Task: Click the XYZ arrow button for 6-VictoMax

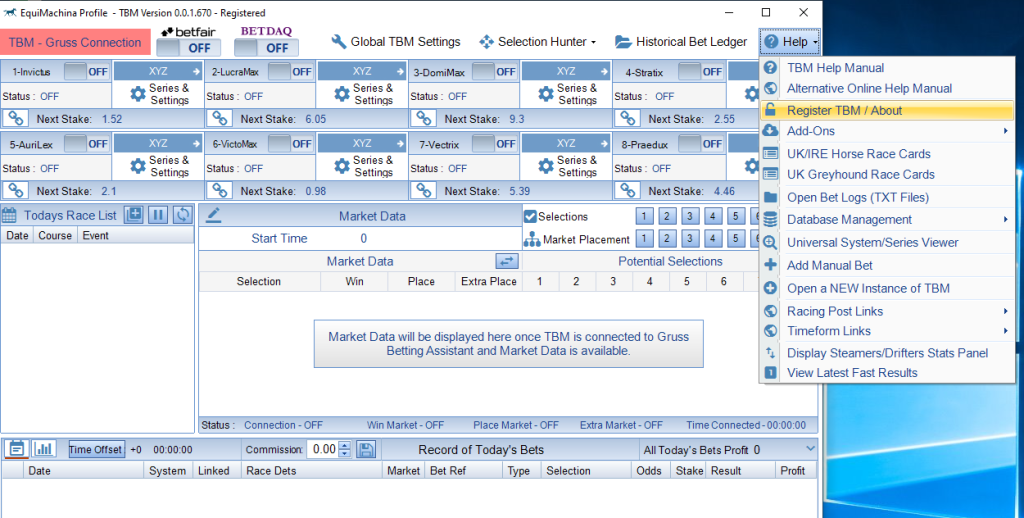Action: [x=362, y=143]
